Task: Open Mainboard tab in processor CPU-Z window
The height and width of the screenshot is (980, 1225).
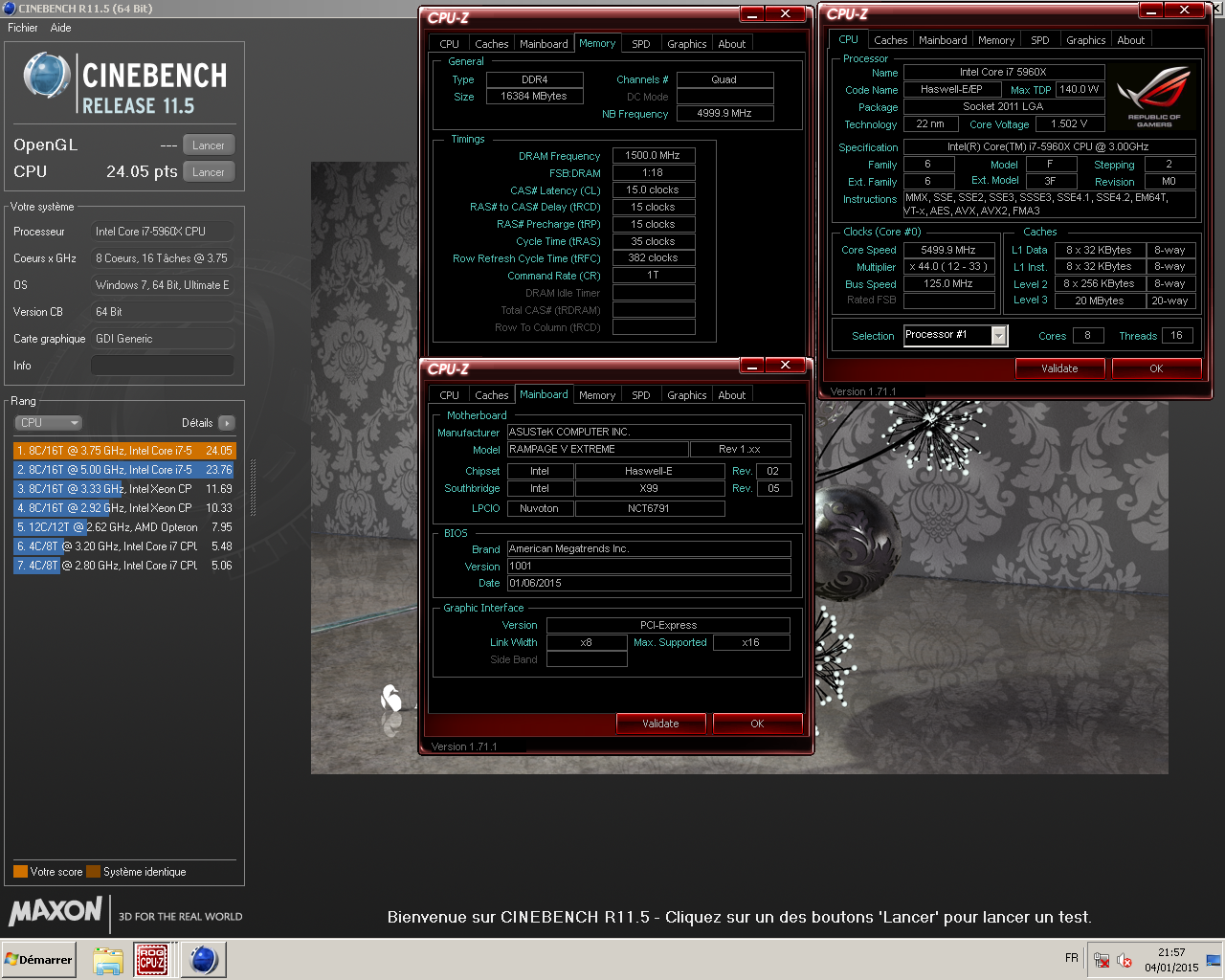Action: (x=943, y=40)
